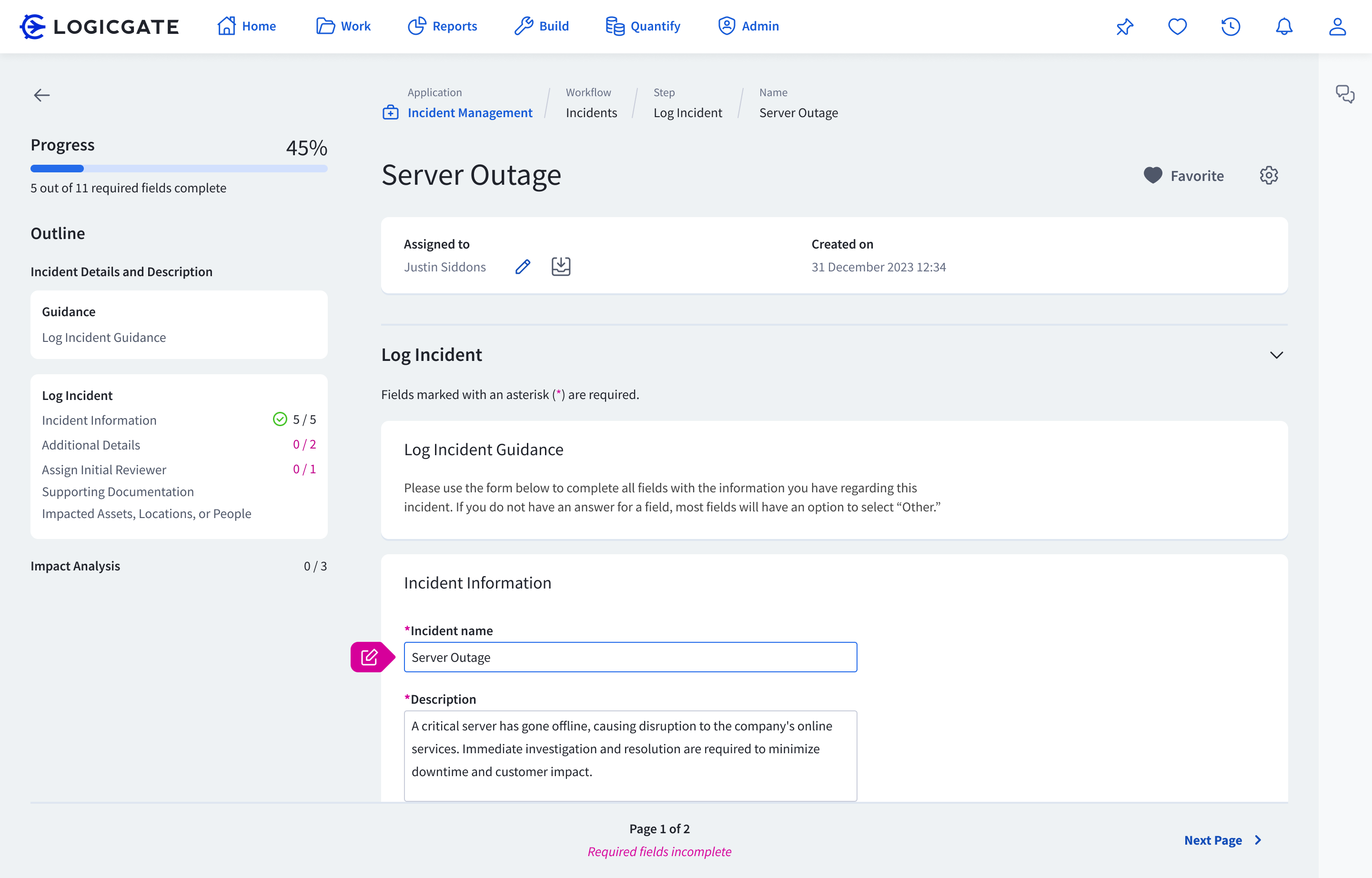1372x878 pixels.
Task: View recent history via the clock icon
Action: point(1231,26)
